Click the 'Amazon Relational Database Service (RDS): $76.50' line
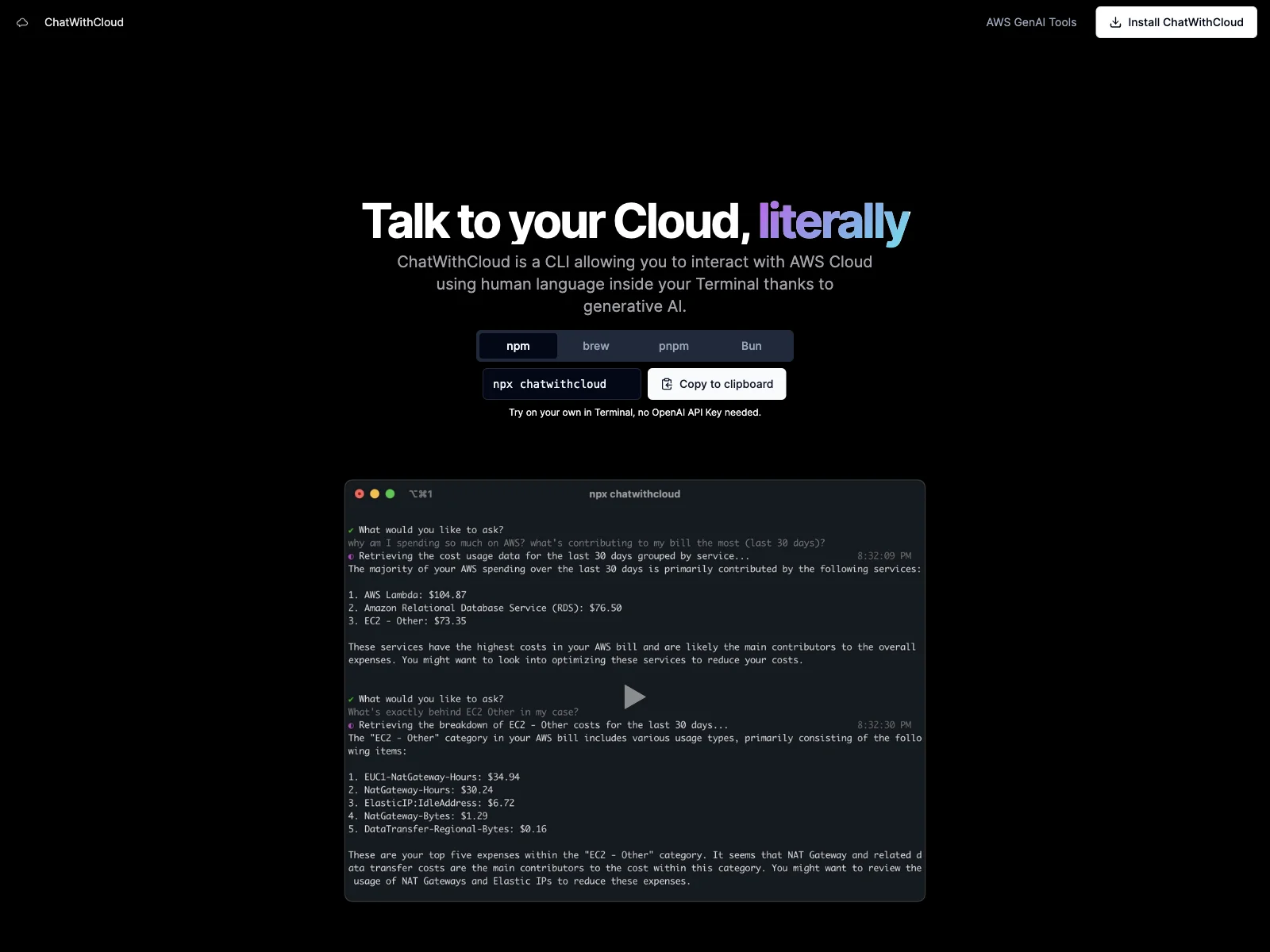 [x=485, y=608]
